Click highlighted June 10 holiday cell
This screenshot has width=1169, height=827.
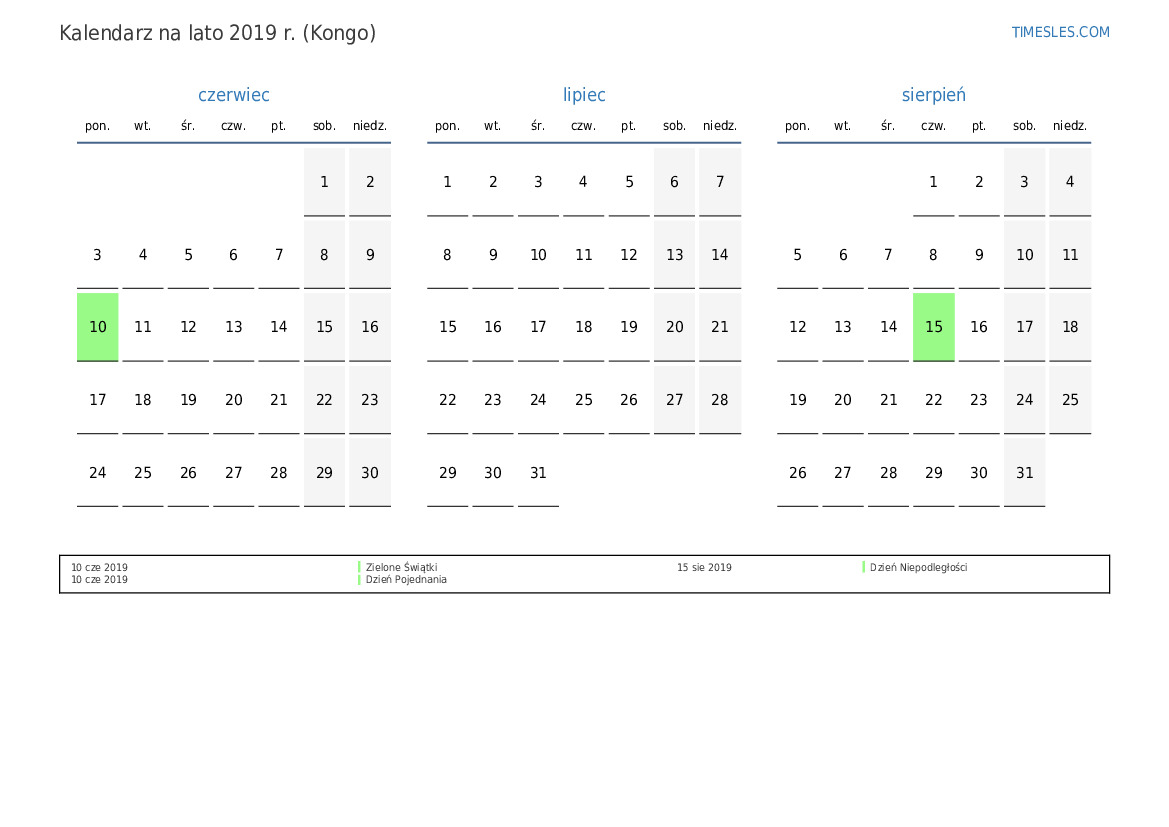click(x=98, y=327)
